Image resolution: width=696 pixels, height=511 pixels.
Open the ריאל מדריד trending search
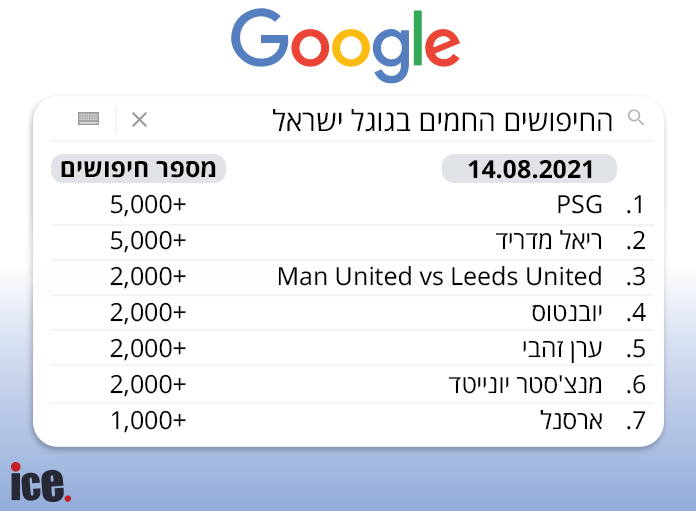pyautogui.click(x=549, y=241)
